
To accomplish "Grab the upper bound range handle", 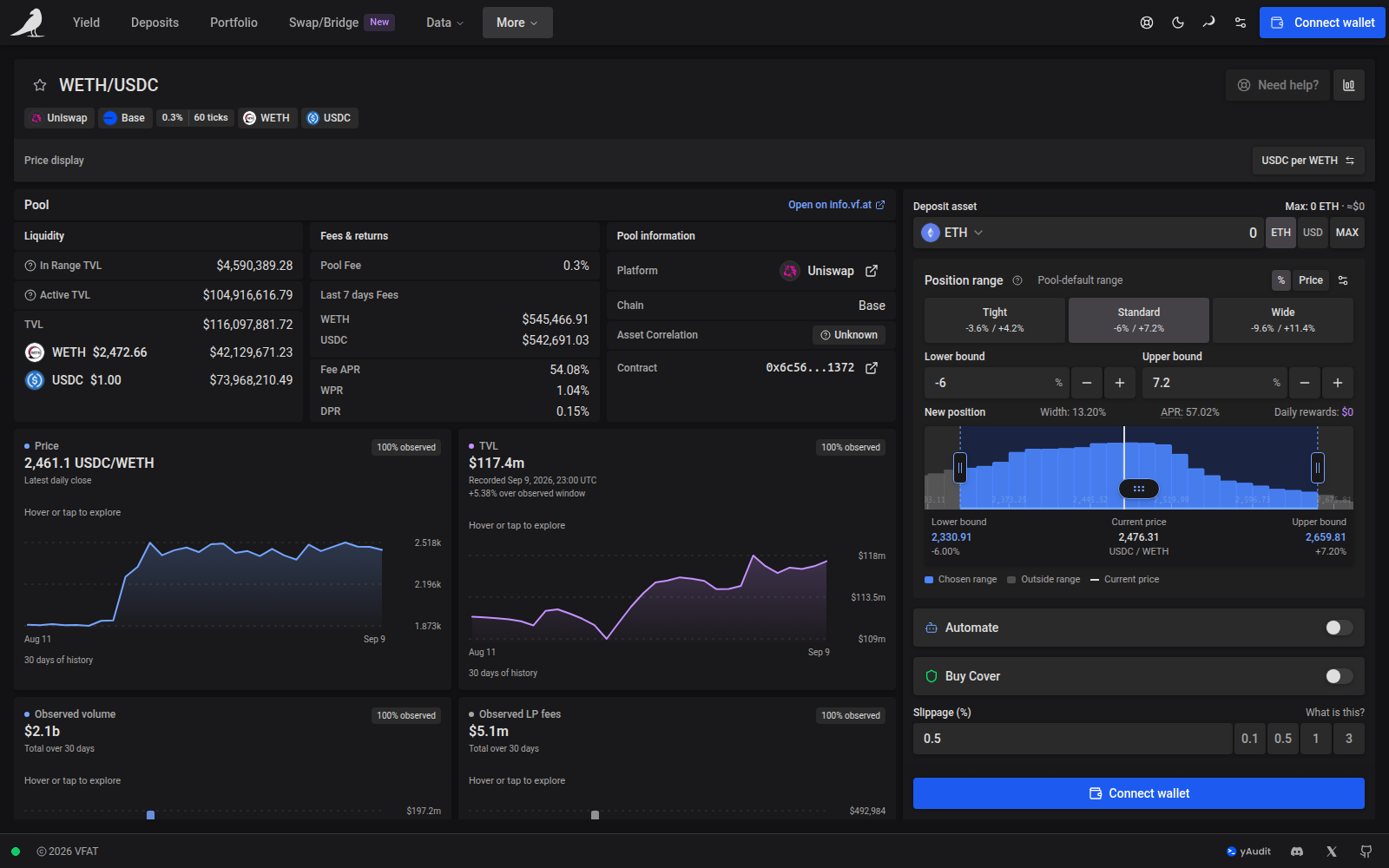I will [1318, 469].
